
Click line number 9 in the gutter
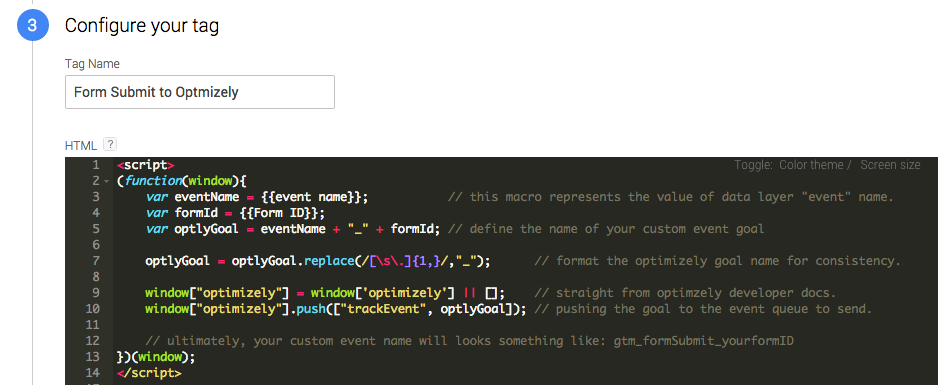[96, 293]
